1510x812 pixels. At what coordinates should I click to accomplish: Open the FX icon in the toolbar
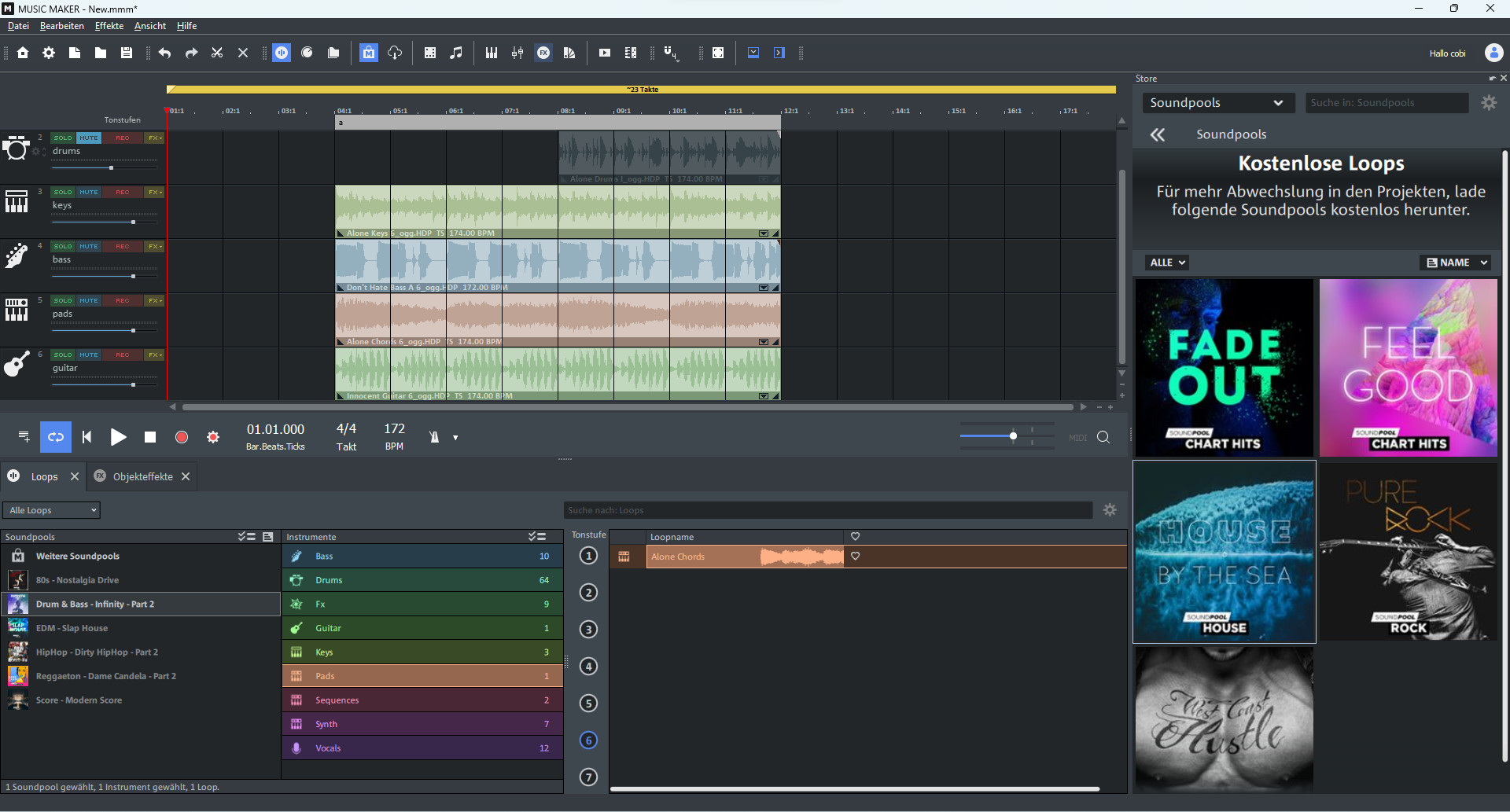click(543, 53)
